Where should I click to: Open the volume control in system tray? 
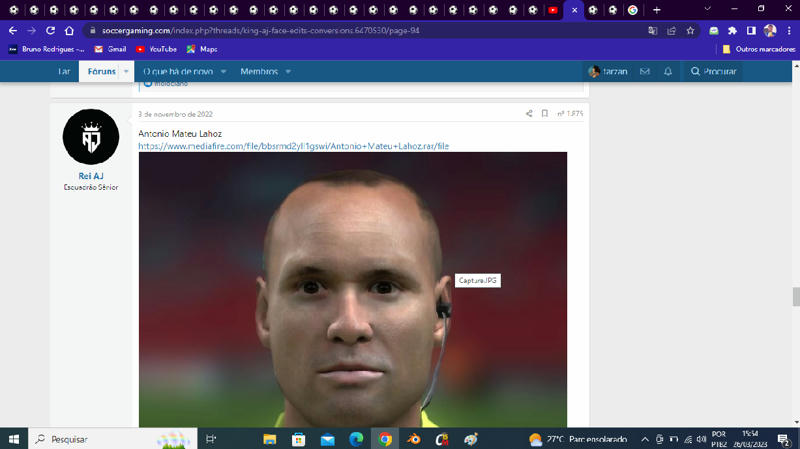702,439
